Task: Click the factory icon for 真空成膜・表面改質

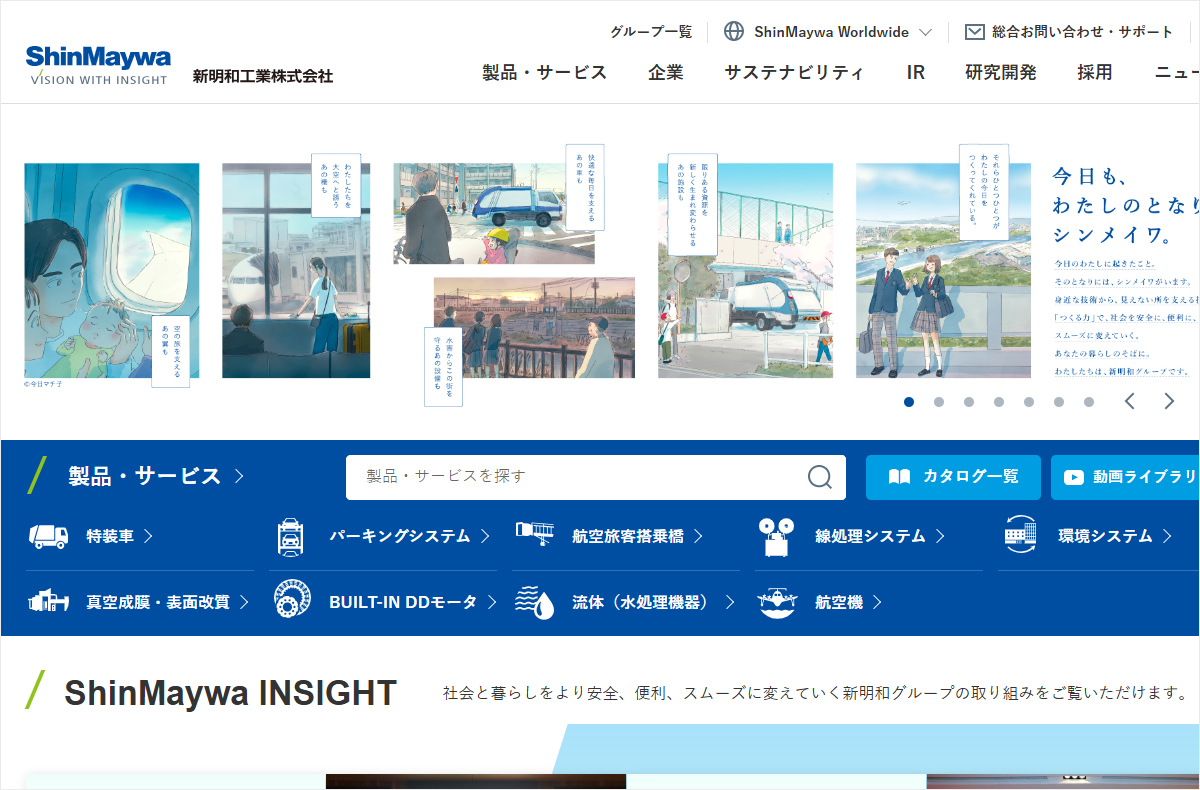Action: pos(49,601)
